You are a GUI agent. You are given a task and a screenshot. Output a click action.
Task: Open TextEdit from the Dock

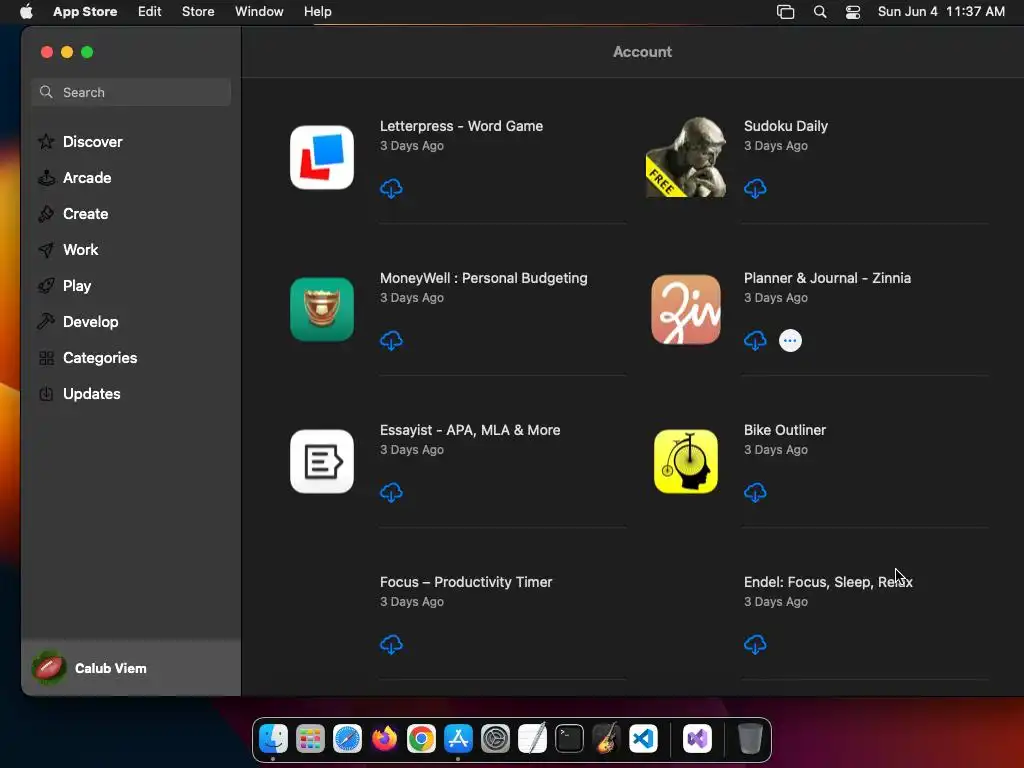[x=532, y=739]
